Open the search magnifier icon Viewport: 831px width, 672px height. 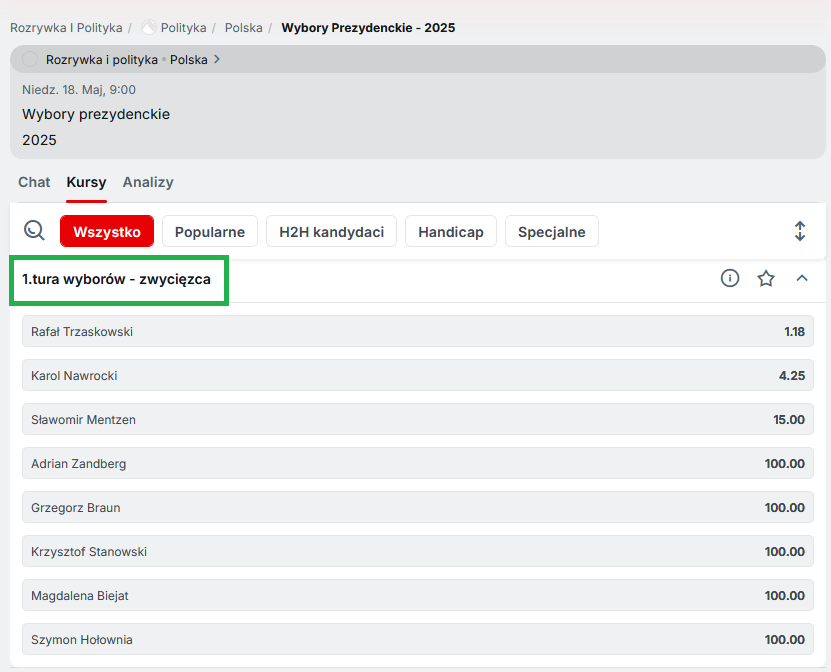34,231
